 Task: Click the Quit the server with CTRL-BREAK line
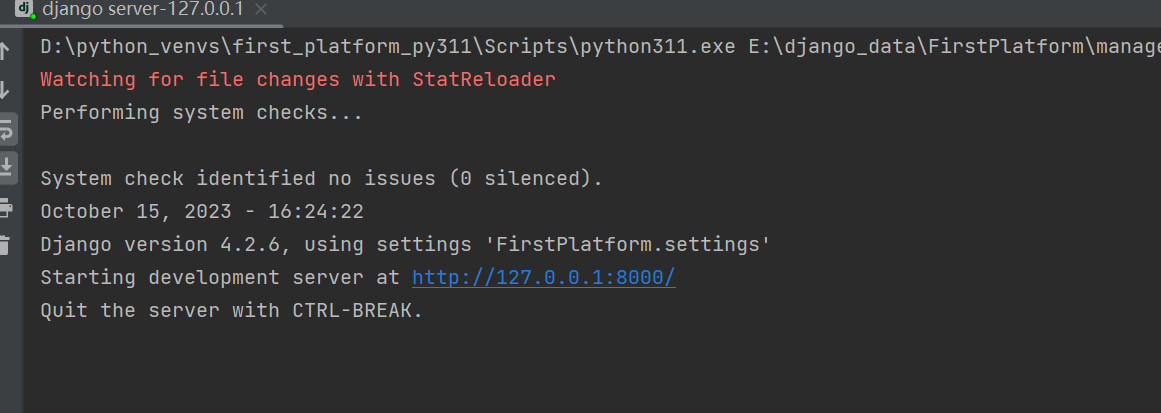[231, 311]
